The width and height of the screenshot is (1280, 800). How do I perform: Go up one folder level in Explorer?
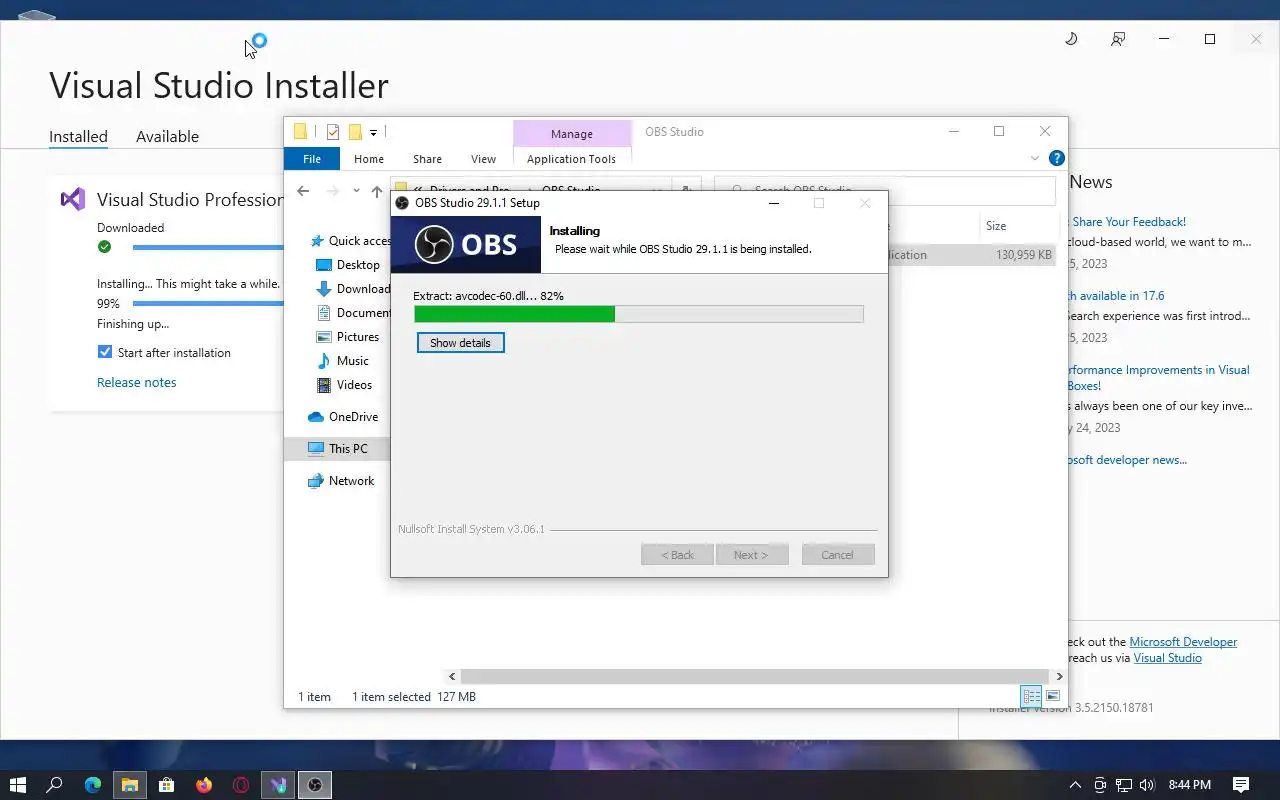(x=377, y=191)
